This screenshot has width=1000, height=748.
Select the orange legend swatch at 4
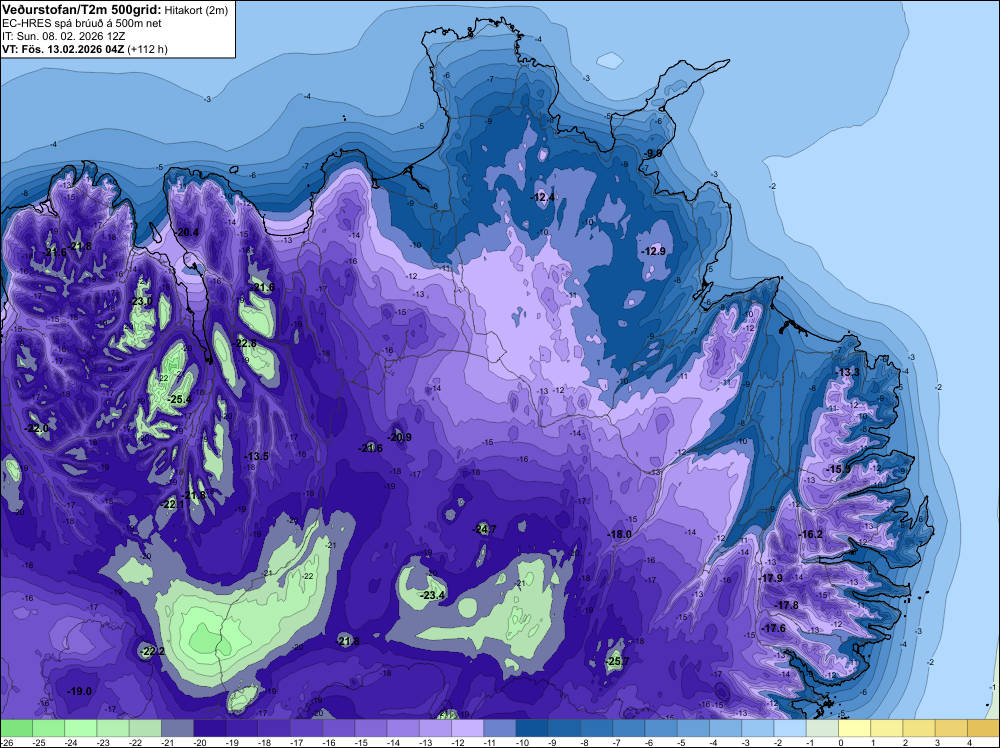pyautogui.click(x=983, y=728)
